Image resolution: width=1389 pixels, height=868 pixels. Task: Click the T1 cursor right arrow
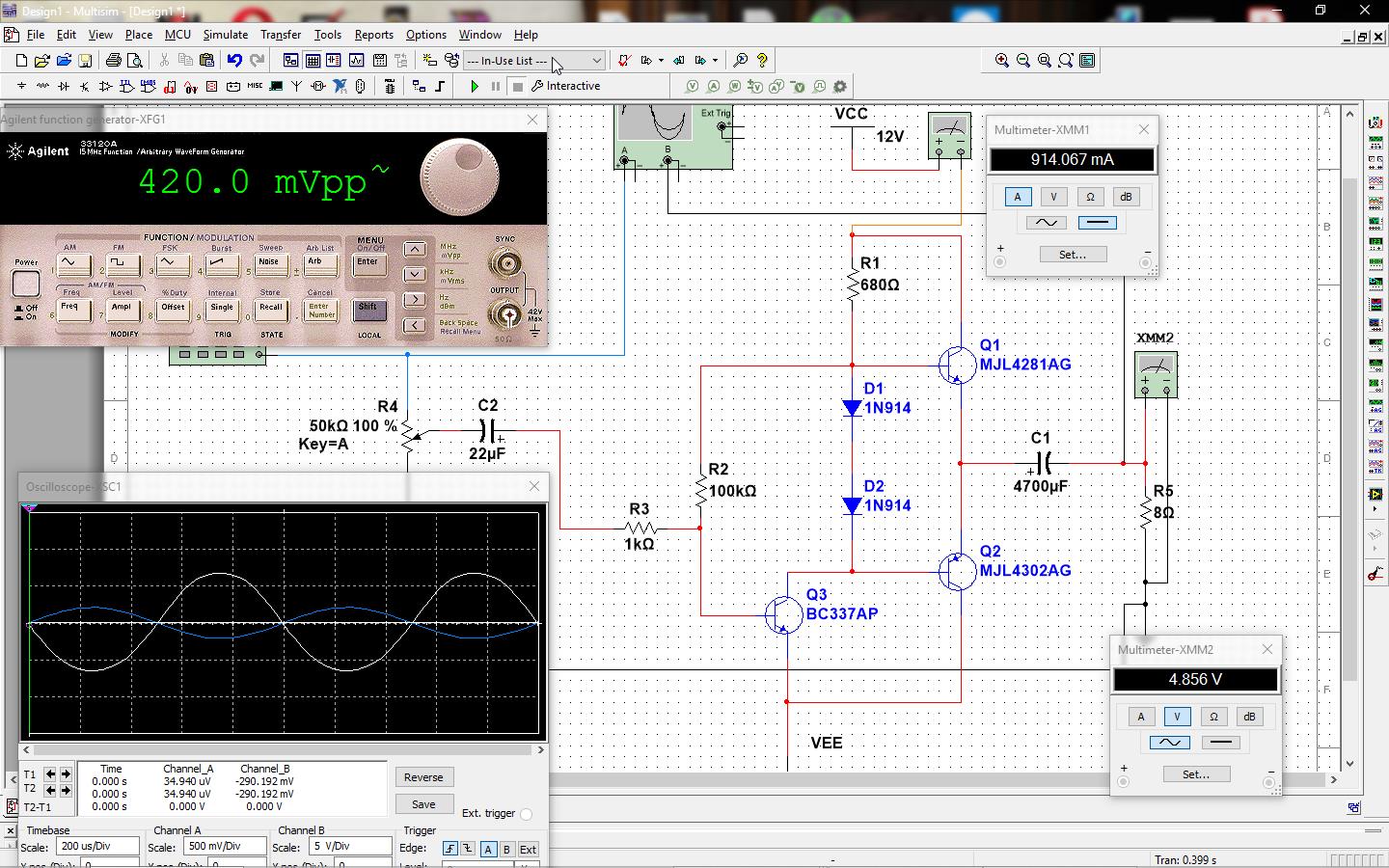66,774
